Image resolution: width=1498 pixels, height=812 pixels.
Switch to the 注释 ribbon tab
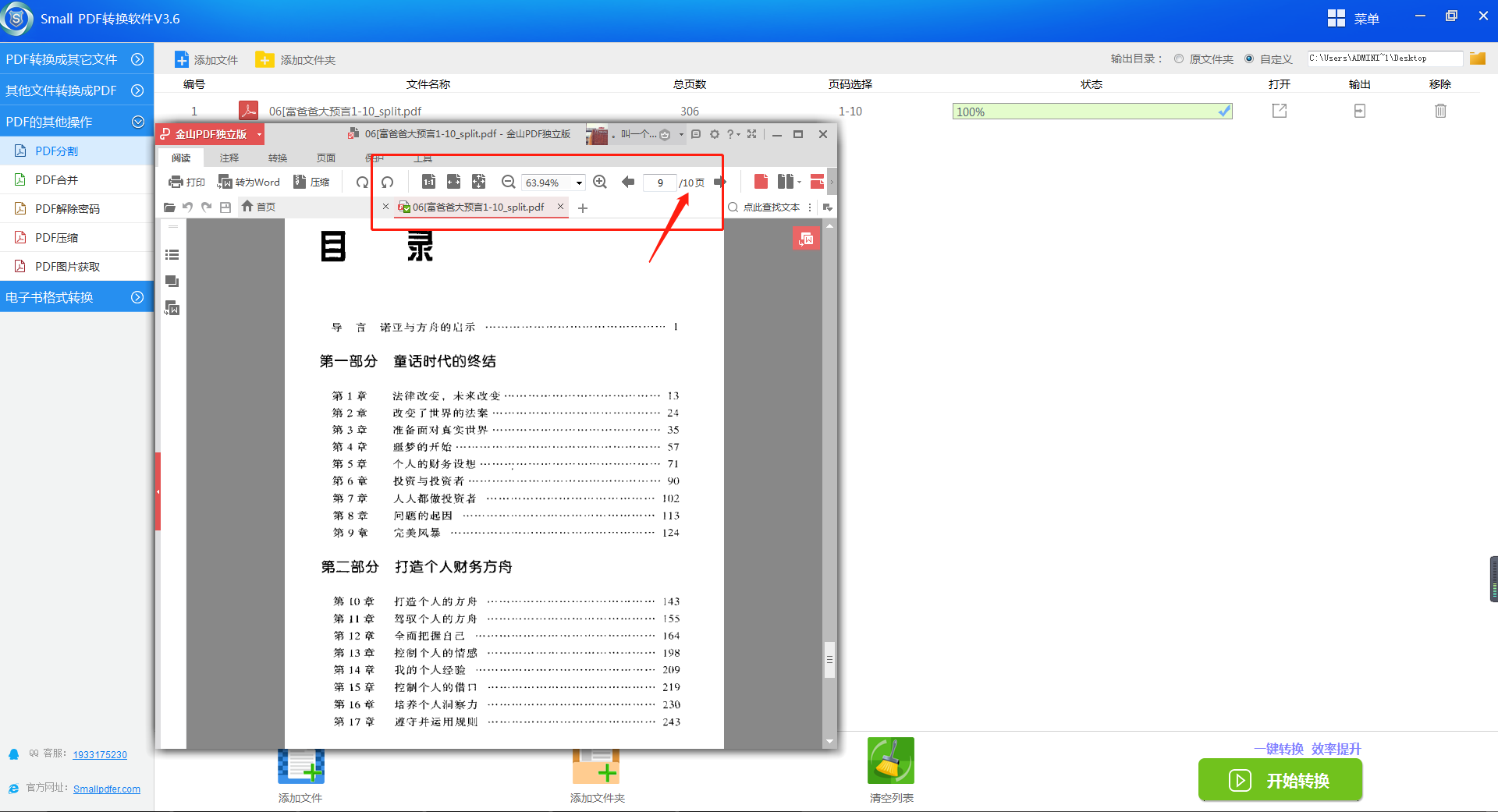coord(229,158)
